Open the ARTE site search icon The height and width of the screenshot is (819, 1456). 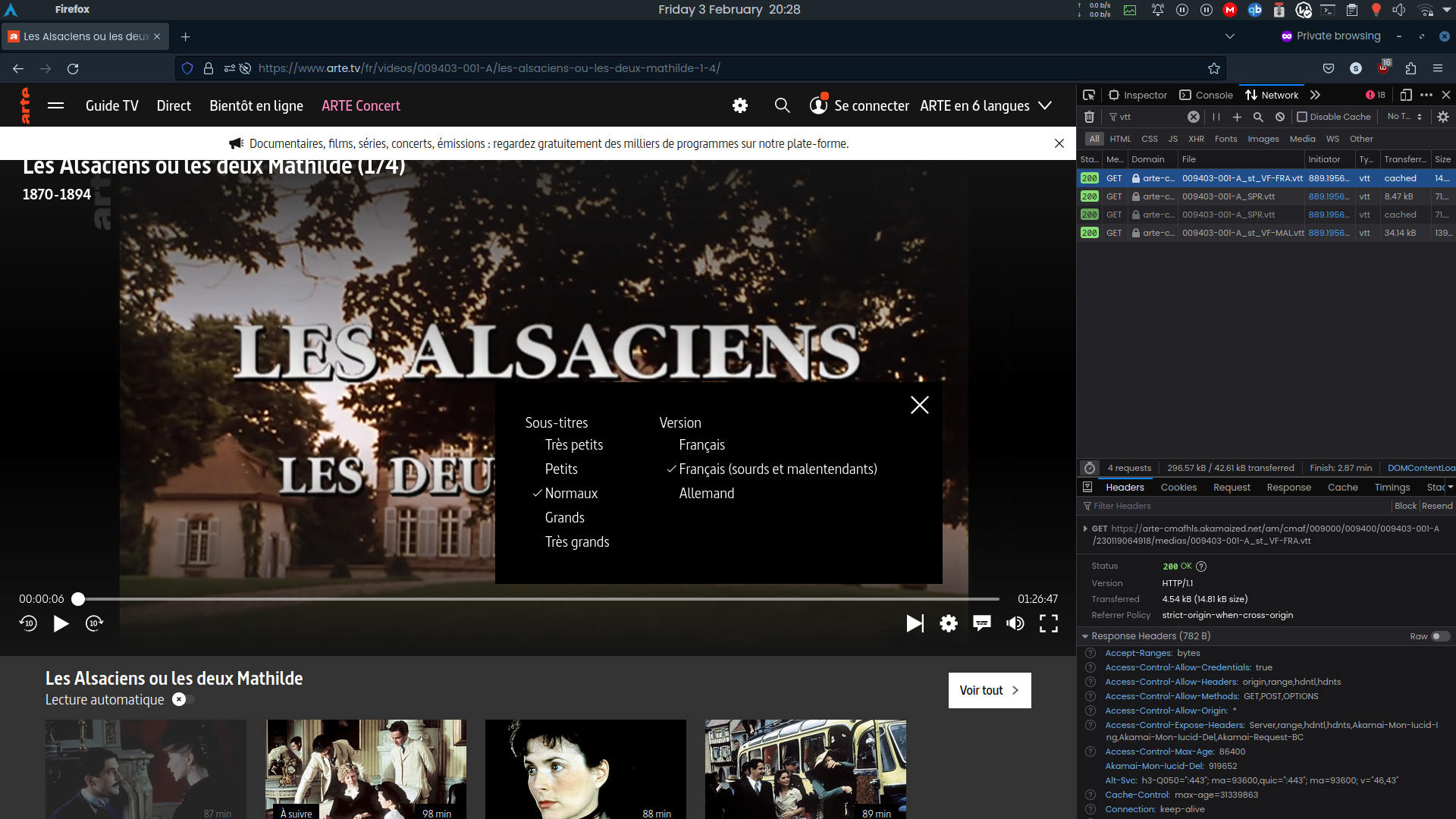[x=782, y=105]
